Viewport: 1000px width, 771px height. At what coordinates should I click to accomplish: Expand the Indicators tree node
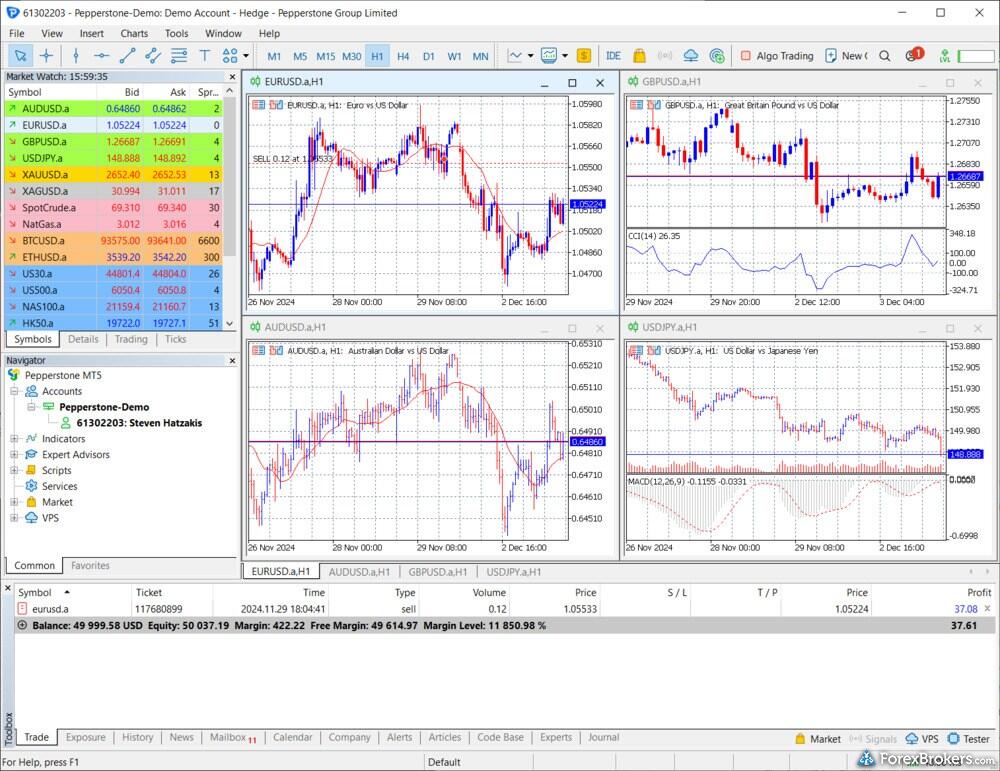click(14, 439)
